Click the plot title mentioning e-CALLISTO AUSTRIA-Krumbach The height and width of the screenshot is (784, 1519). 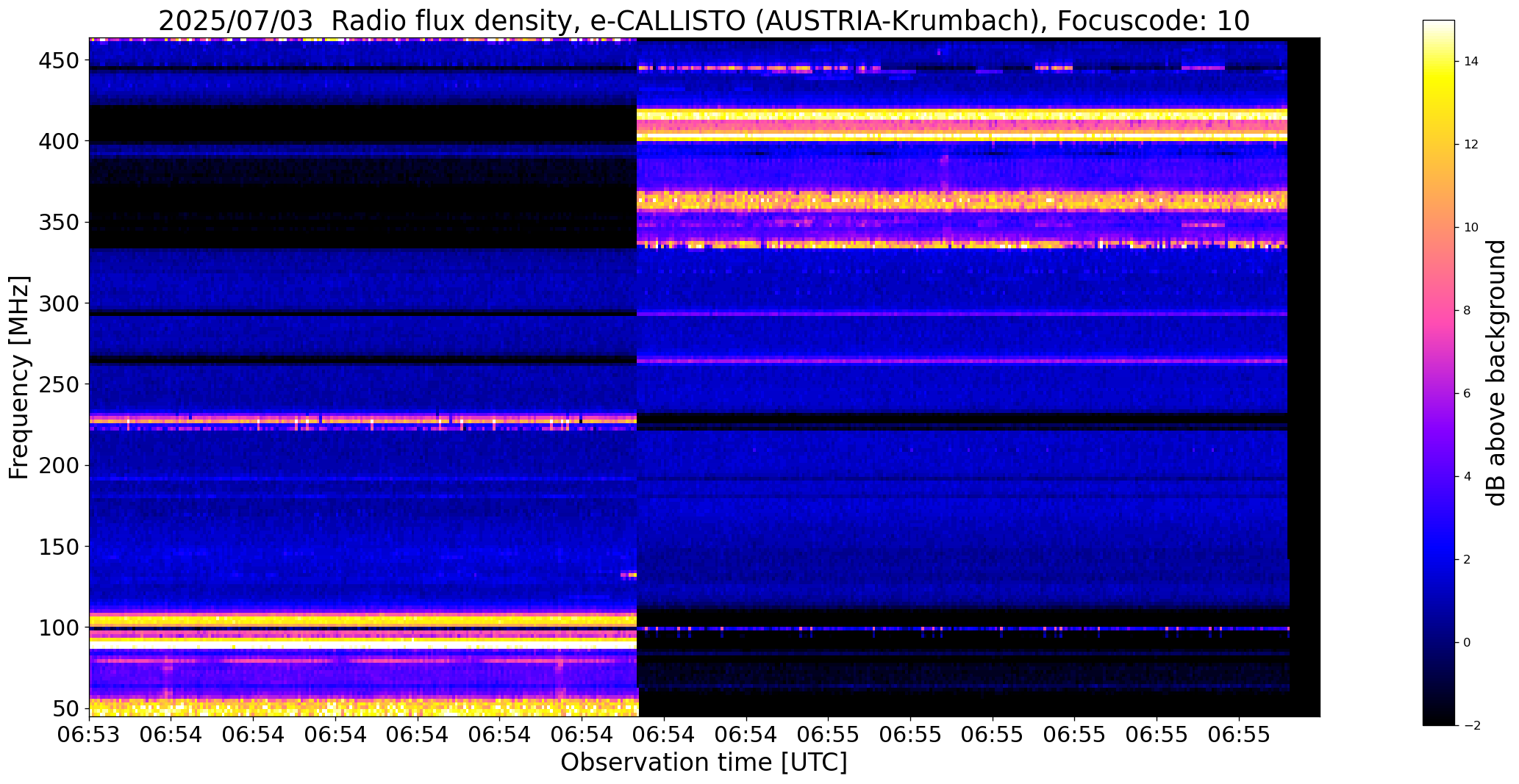[704, 21]
